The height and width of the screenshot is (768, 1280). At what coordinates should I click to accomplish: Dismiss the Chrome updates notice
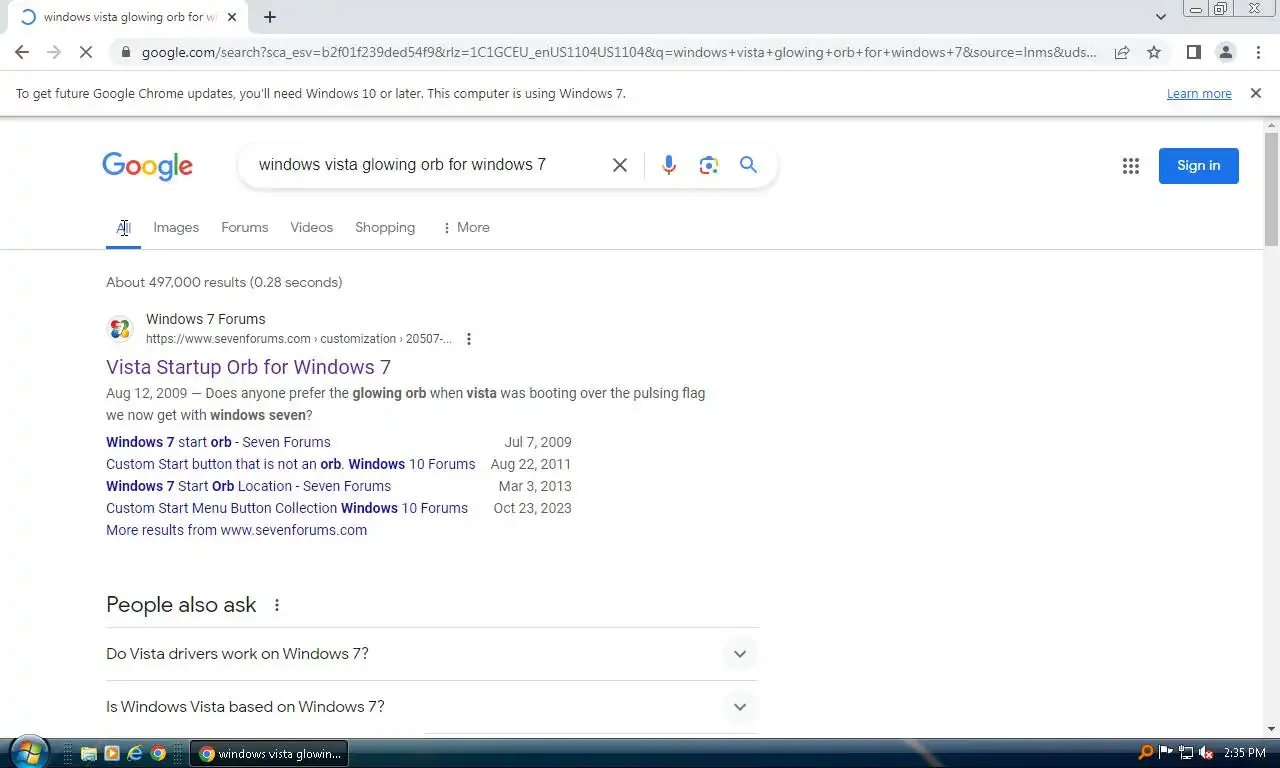[1256, 93]
